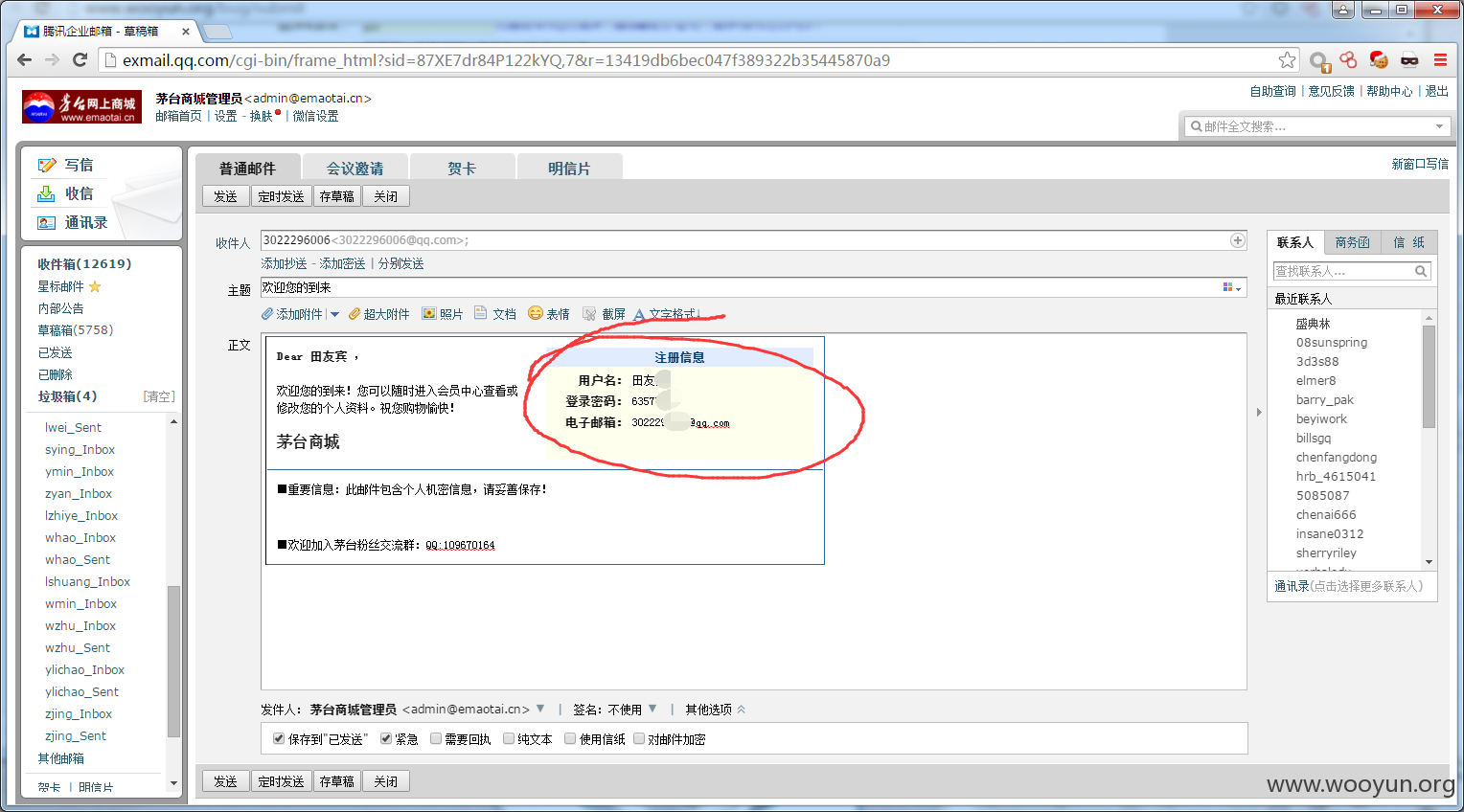Click the contact search magnifier icon
Screen dimensions: 1464x812
click(1421, 271)
